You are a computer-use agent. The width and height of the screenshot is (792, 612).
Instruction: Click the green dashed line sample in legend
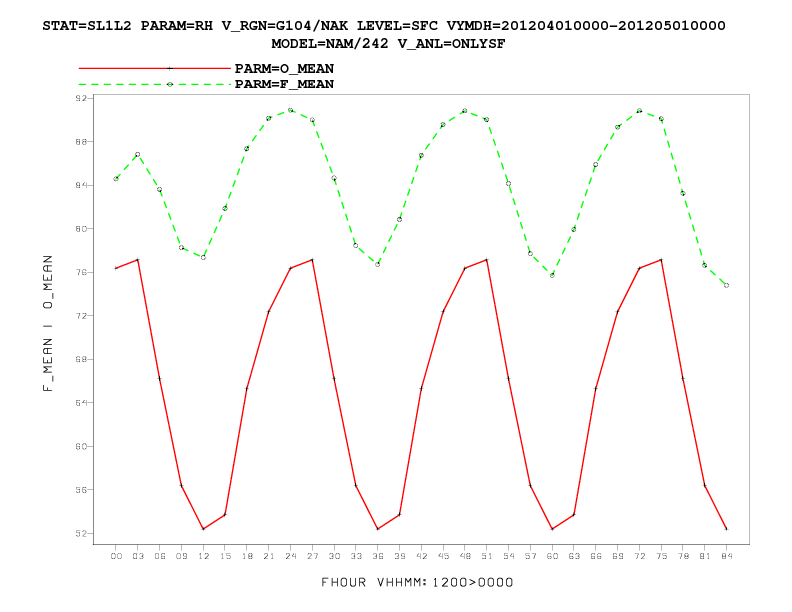(x=155, y=84)
